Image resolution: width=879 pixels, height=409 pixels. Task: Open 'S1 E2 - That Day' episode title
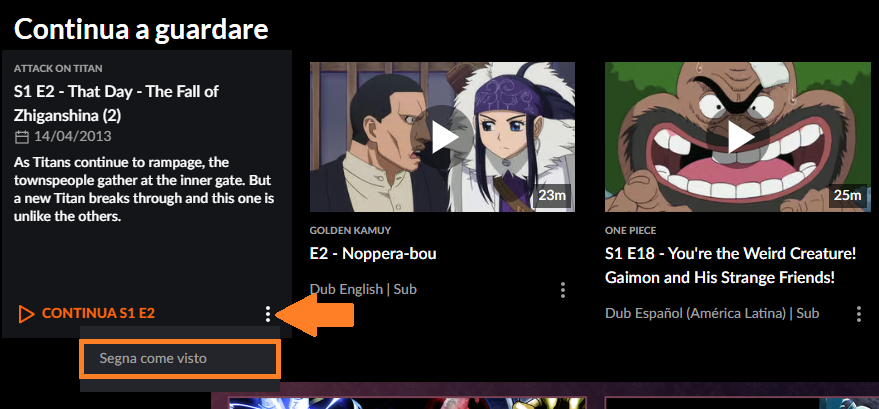[117, 104]
